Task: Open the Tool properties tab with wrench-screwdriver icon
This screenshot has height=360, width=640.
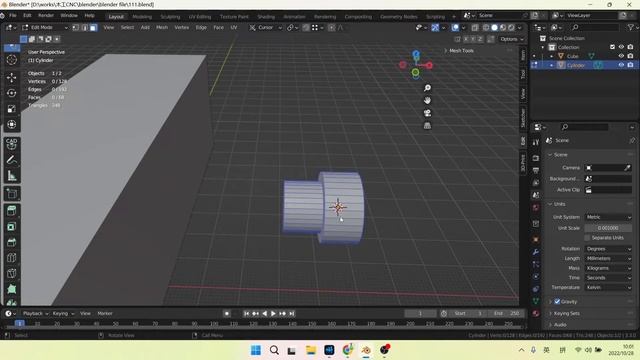Action: (536, 142)
